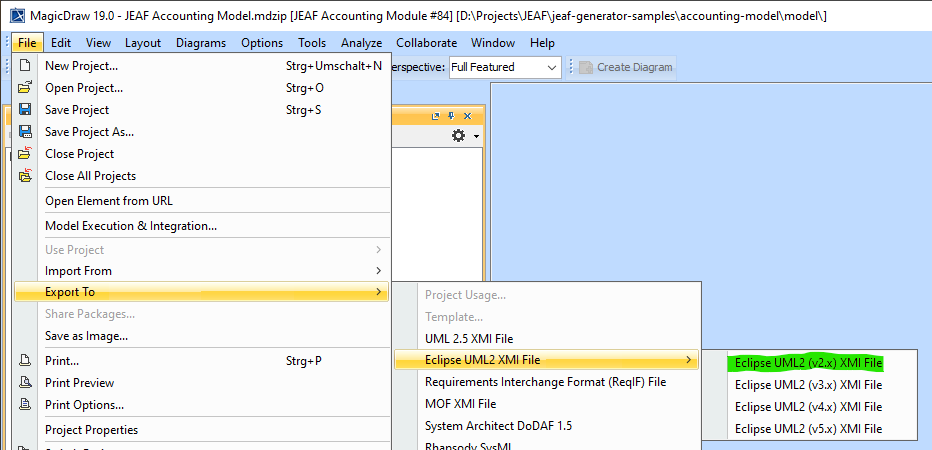Choose Close All Projects entry
The width and height of the screenshot is (932, 450).
(x=201, y=176)
